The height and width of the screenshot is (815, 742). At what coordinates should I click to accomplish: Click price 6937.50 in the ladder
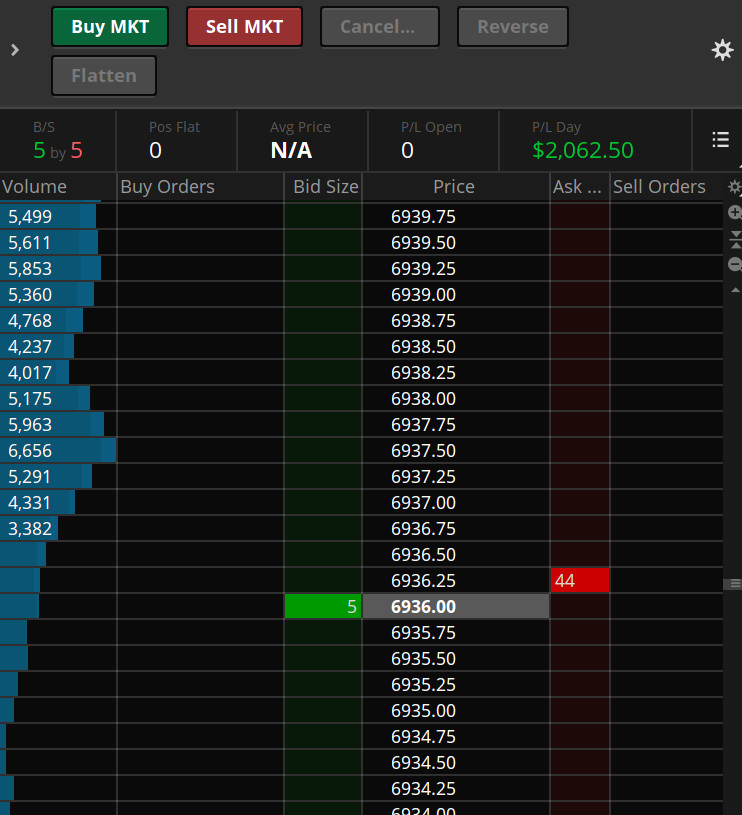point(423,450)
